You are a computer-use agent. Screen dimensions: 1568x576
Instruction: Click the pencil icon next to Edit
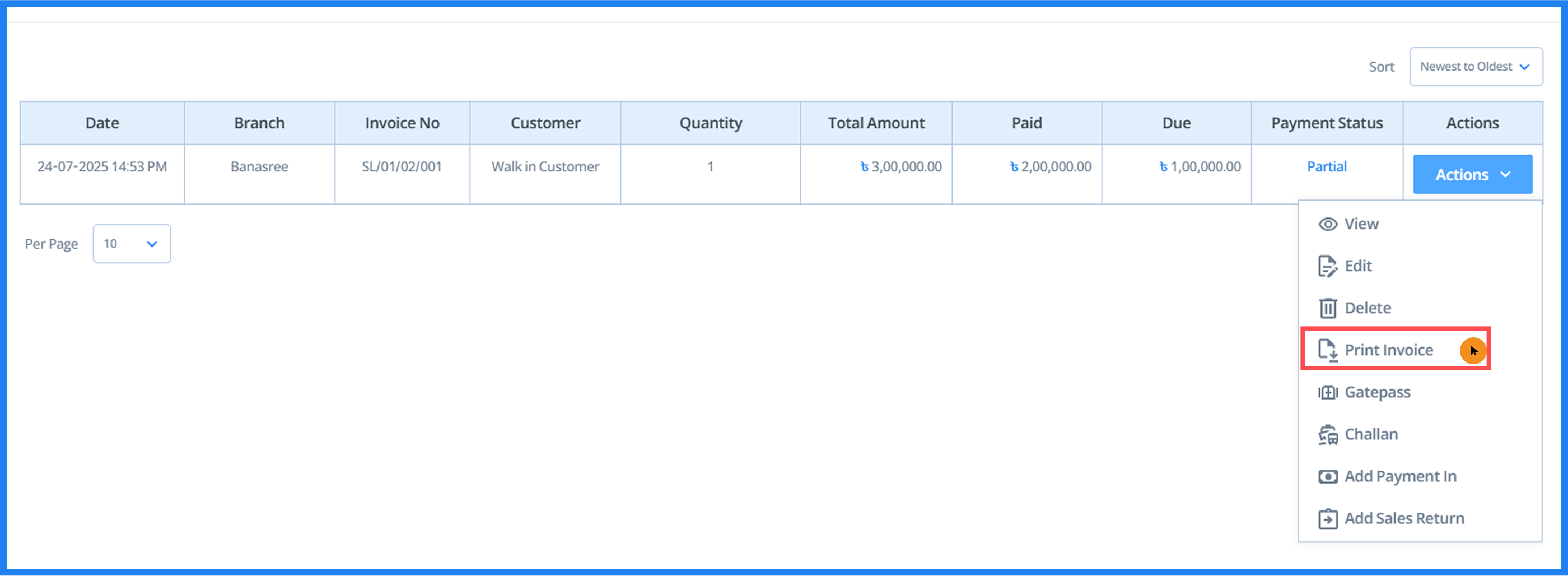click(x=1327, y=266)
